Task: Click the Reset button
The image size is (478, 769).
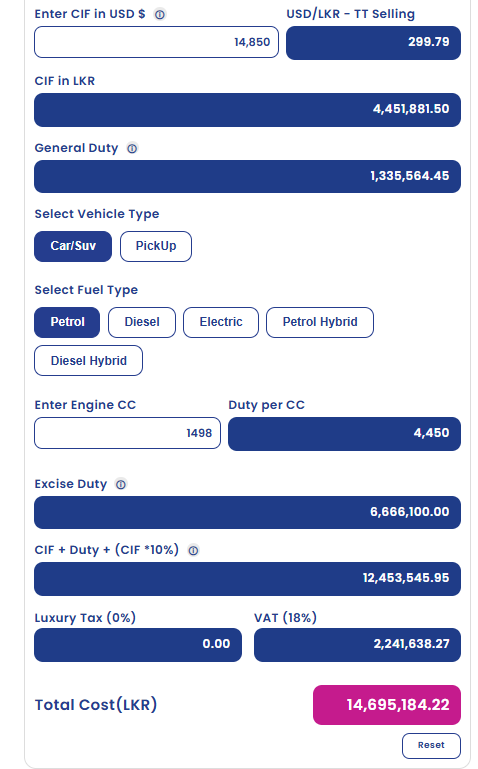Action: click(x=431, y=745)
